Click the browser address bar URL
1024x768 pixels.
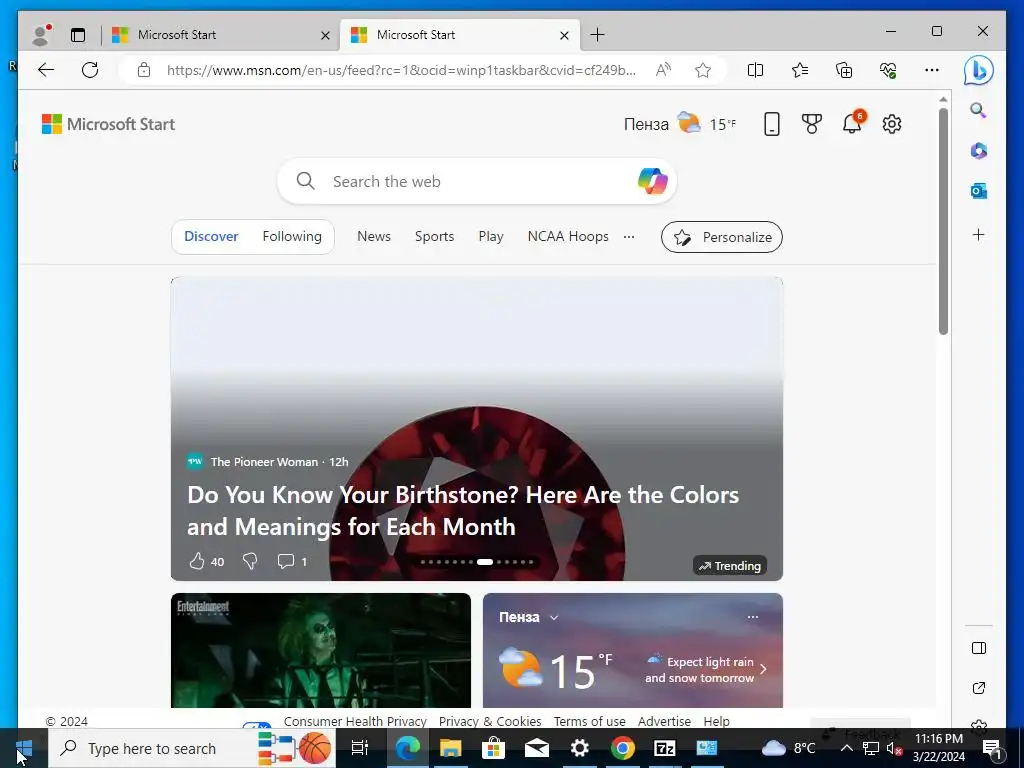(401, 70)
